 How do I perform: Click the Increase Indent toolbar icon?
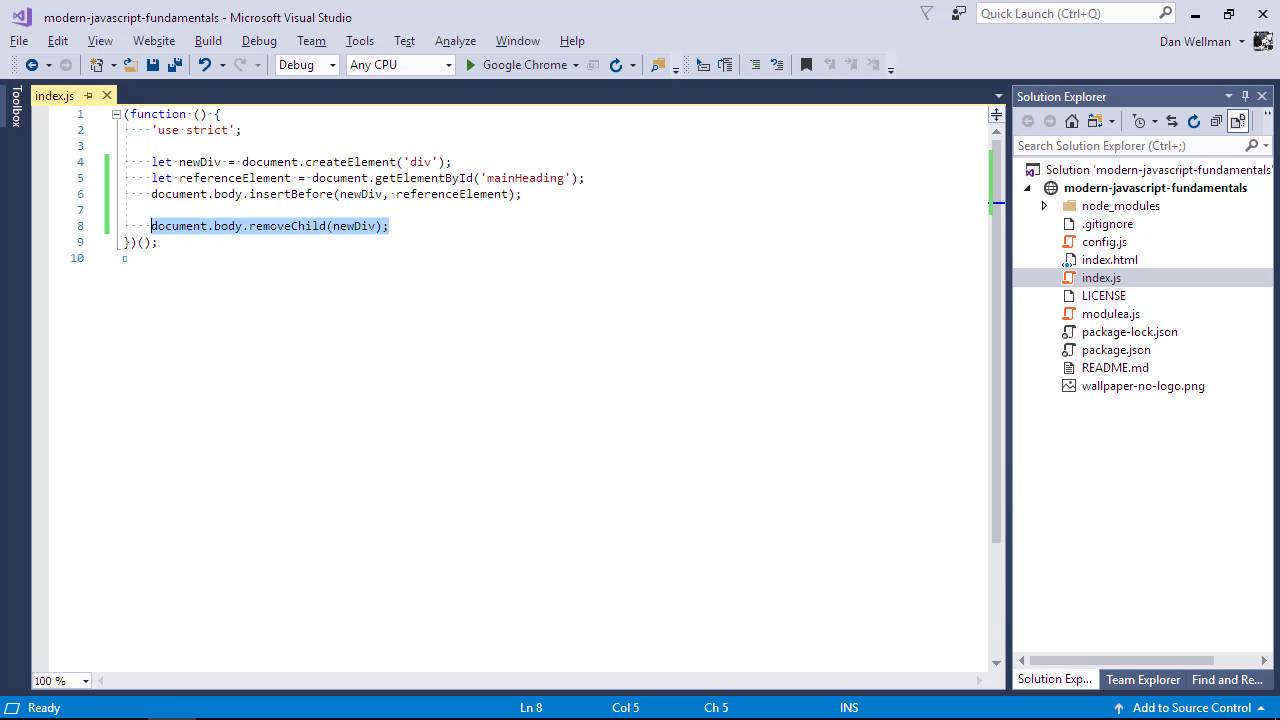pyautogui.click(x=725, y=65)
